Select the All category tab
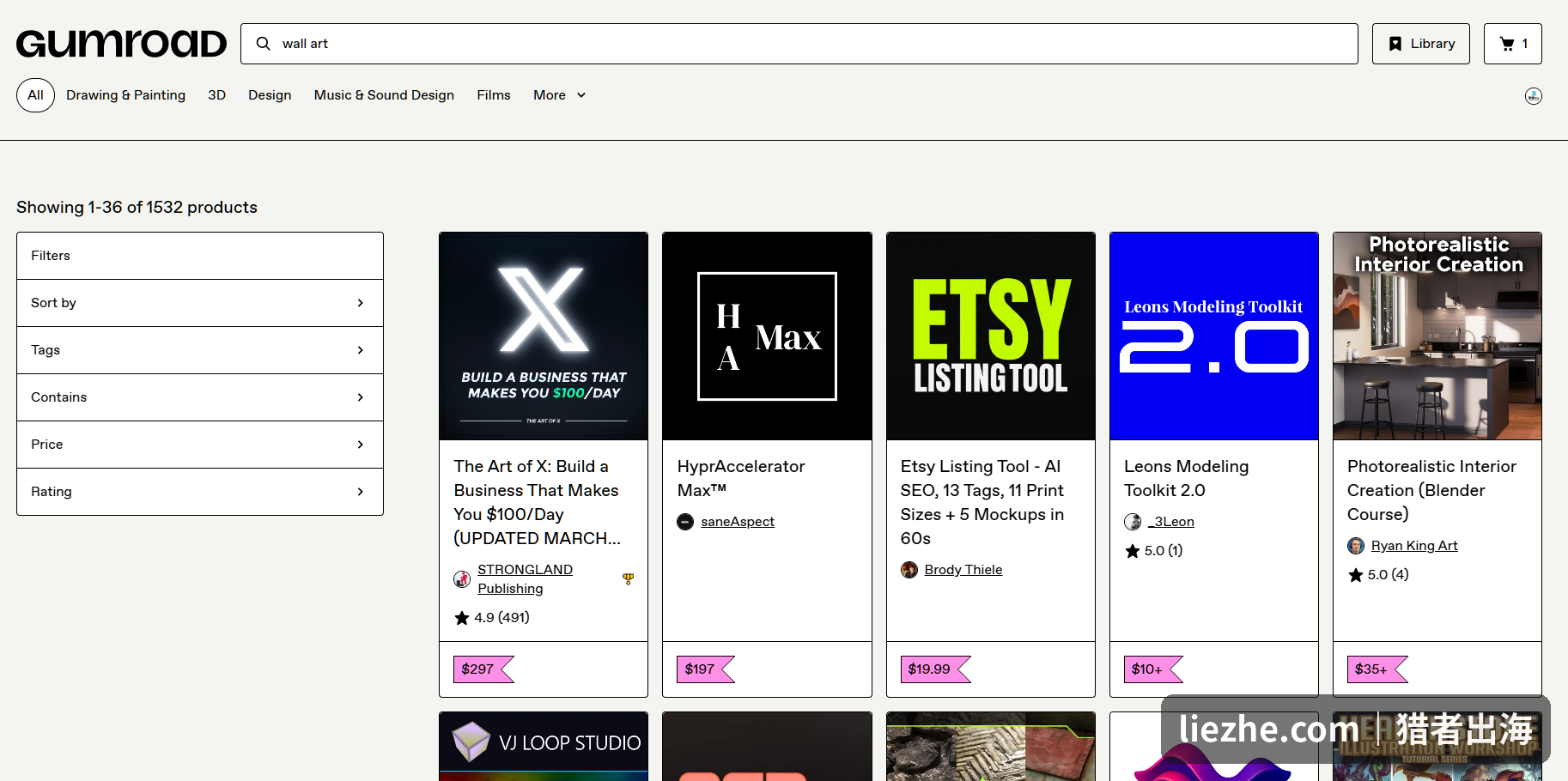Image resolution: width=1568 pixels, height=781 pixels. (35, 95)
